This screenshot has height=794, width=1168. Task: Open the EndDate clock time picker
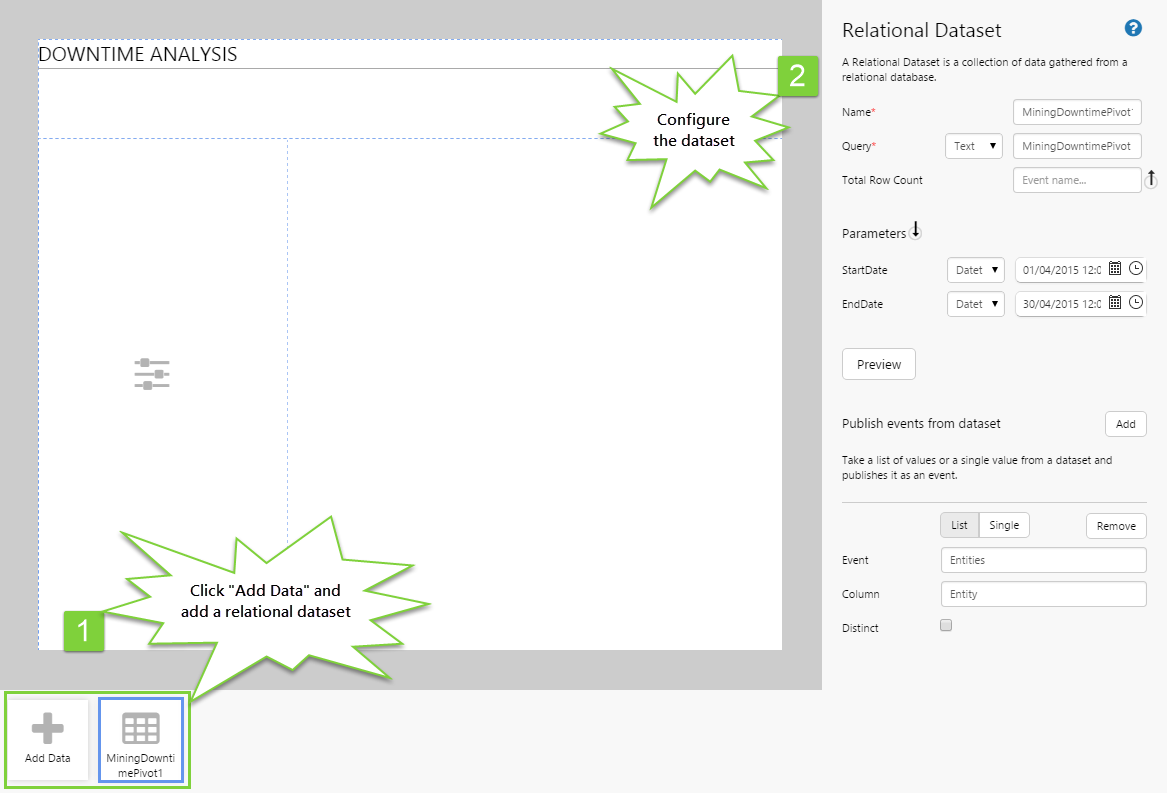[x=1136, y=303]
